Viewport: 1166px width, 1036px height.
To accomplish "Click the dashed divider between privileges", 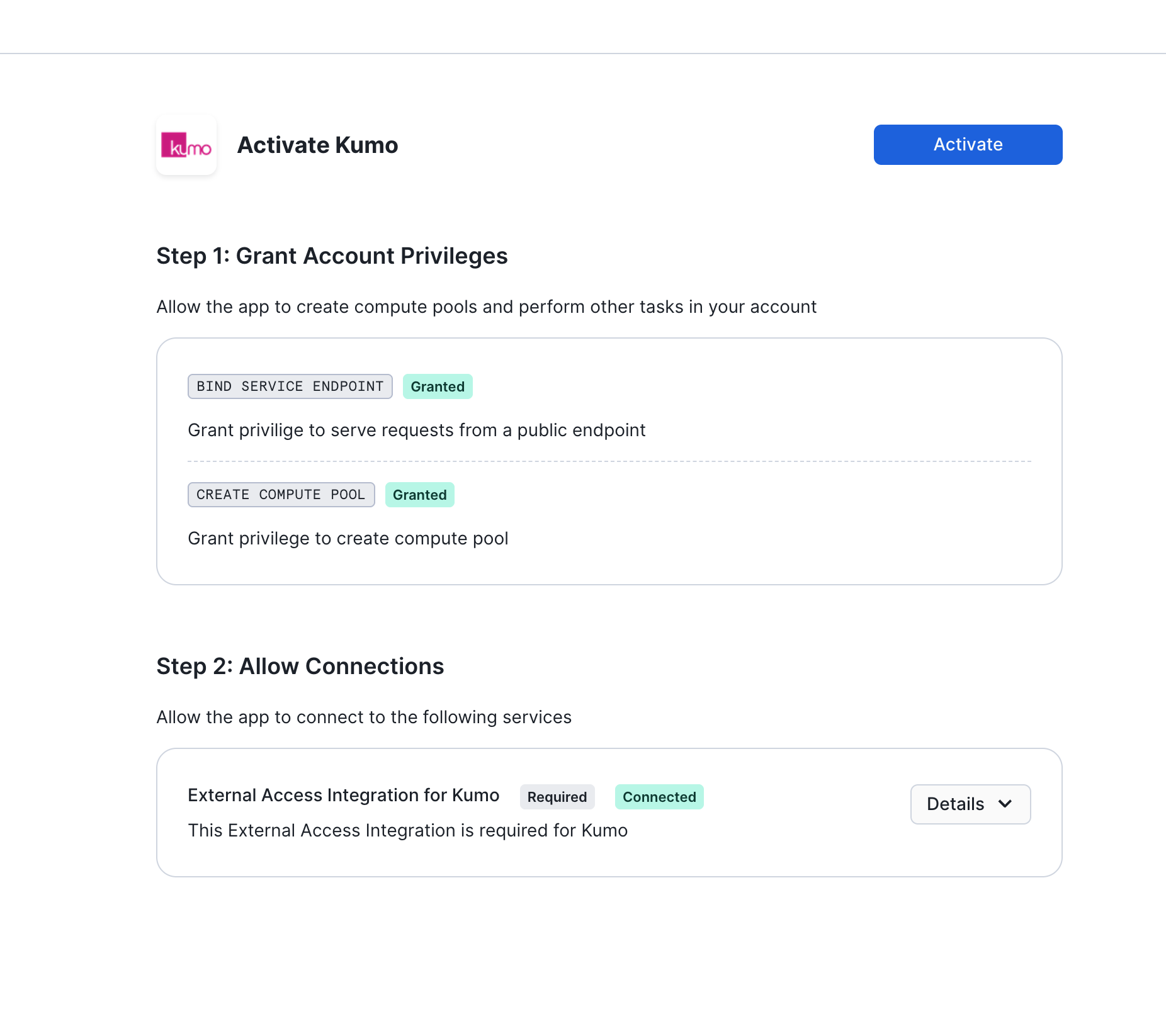I will pyautogui.click(x=609, y=461).
